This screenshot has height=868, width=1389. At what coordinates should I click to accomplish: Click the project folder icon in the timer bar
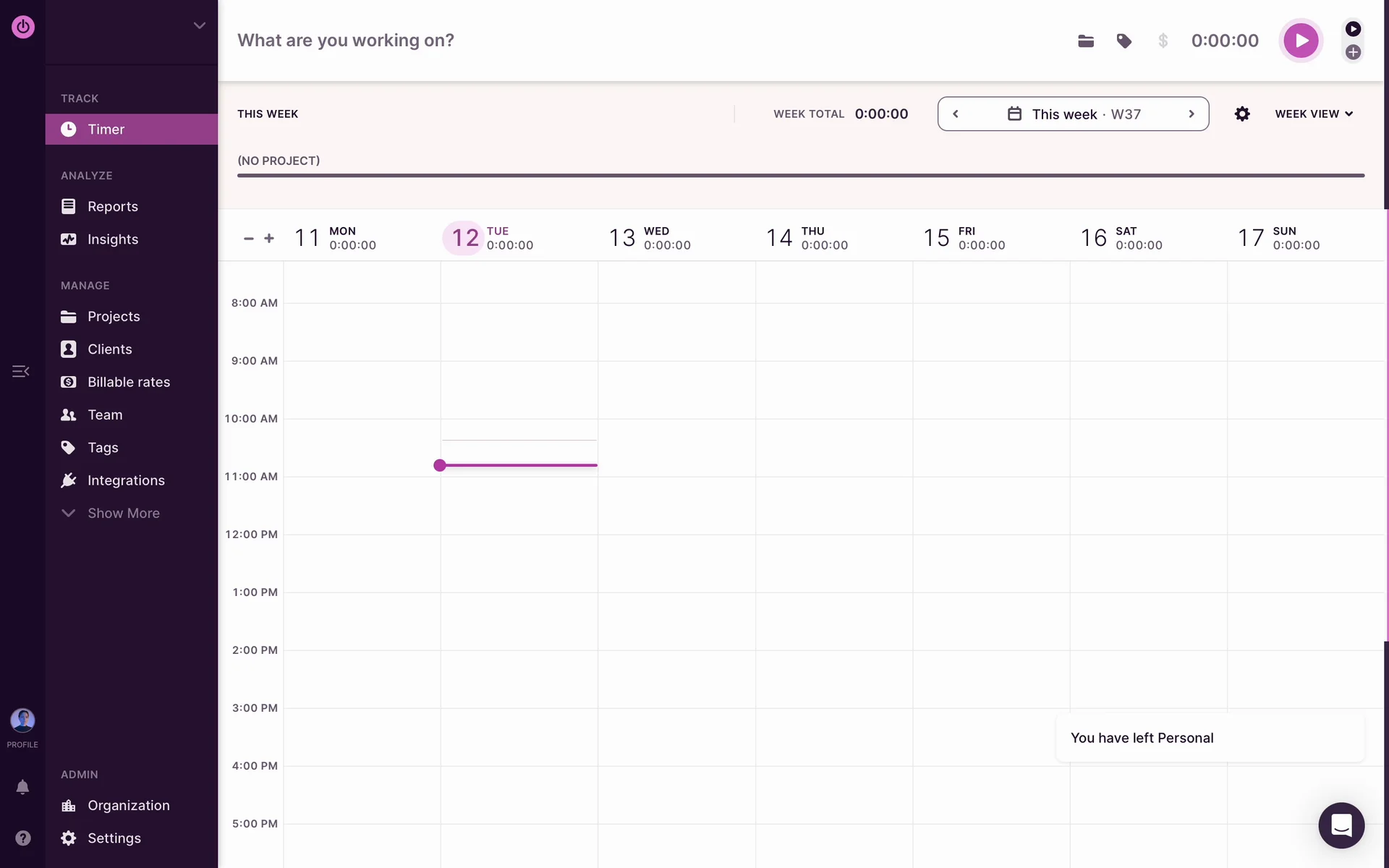point(1085,41)
